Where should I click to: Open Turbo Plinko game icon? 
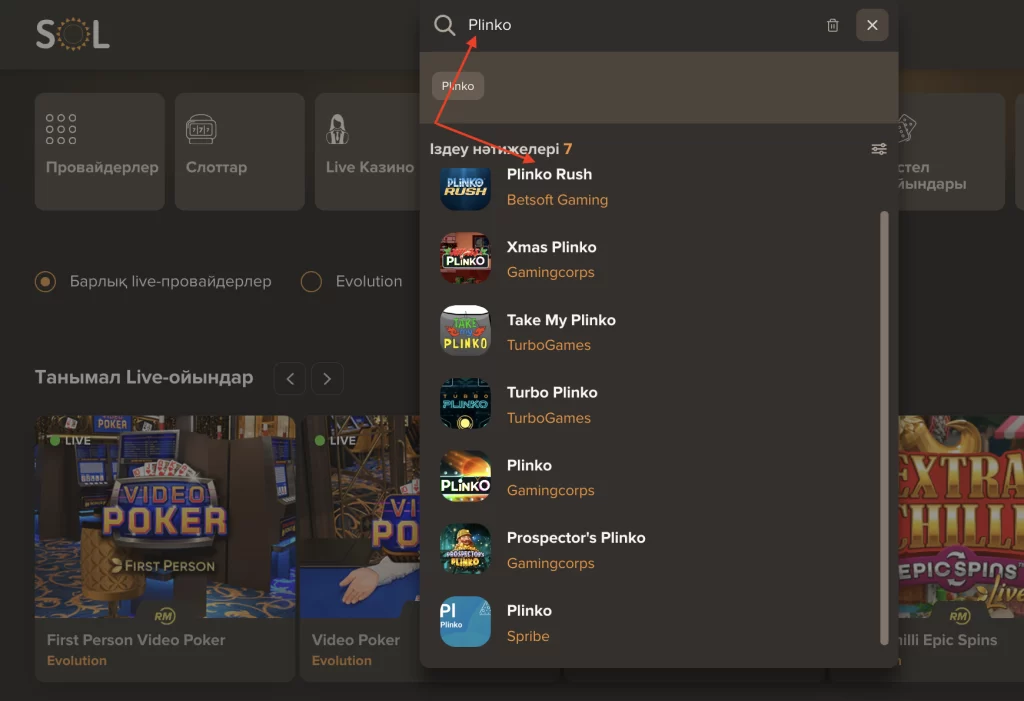tap(465, 404)
